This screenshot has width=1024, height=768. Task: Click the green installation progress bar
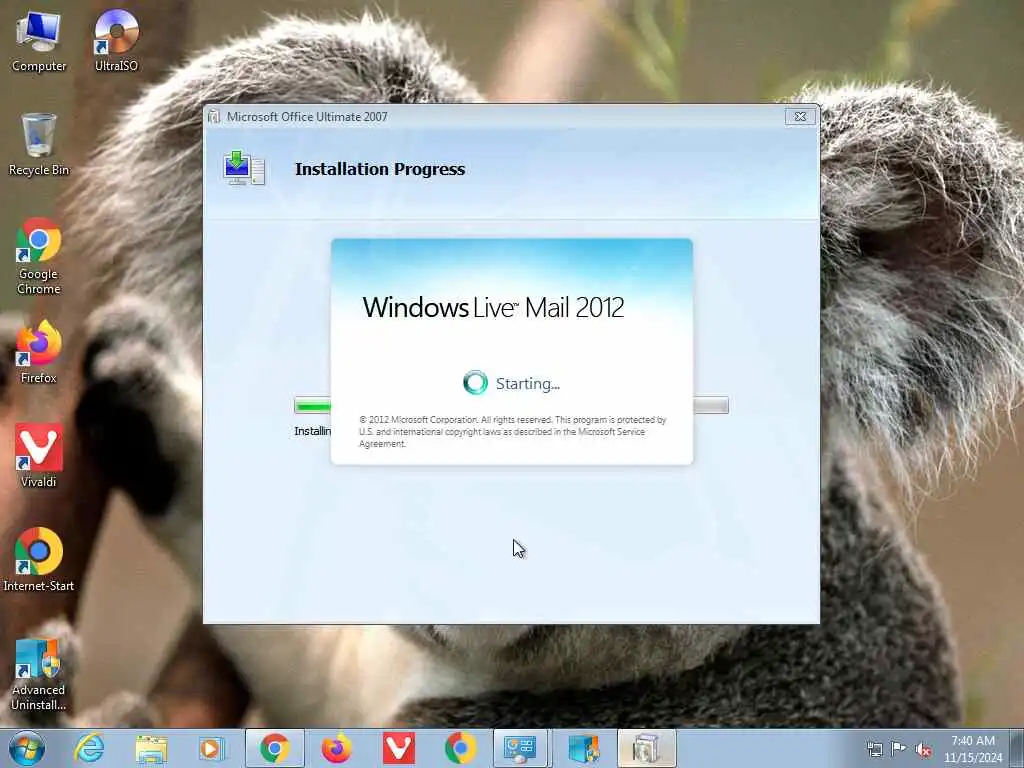313,406
